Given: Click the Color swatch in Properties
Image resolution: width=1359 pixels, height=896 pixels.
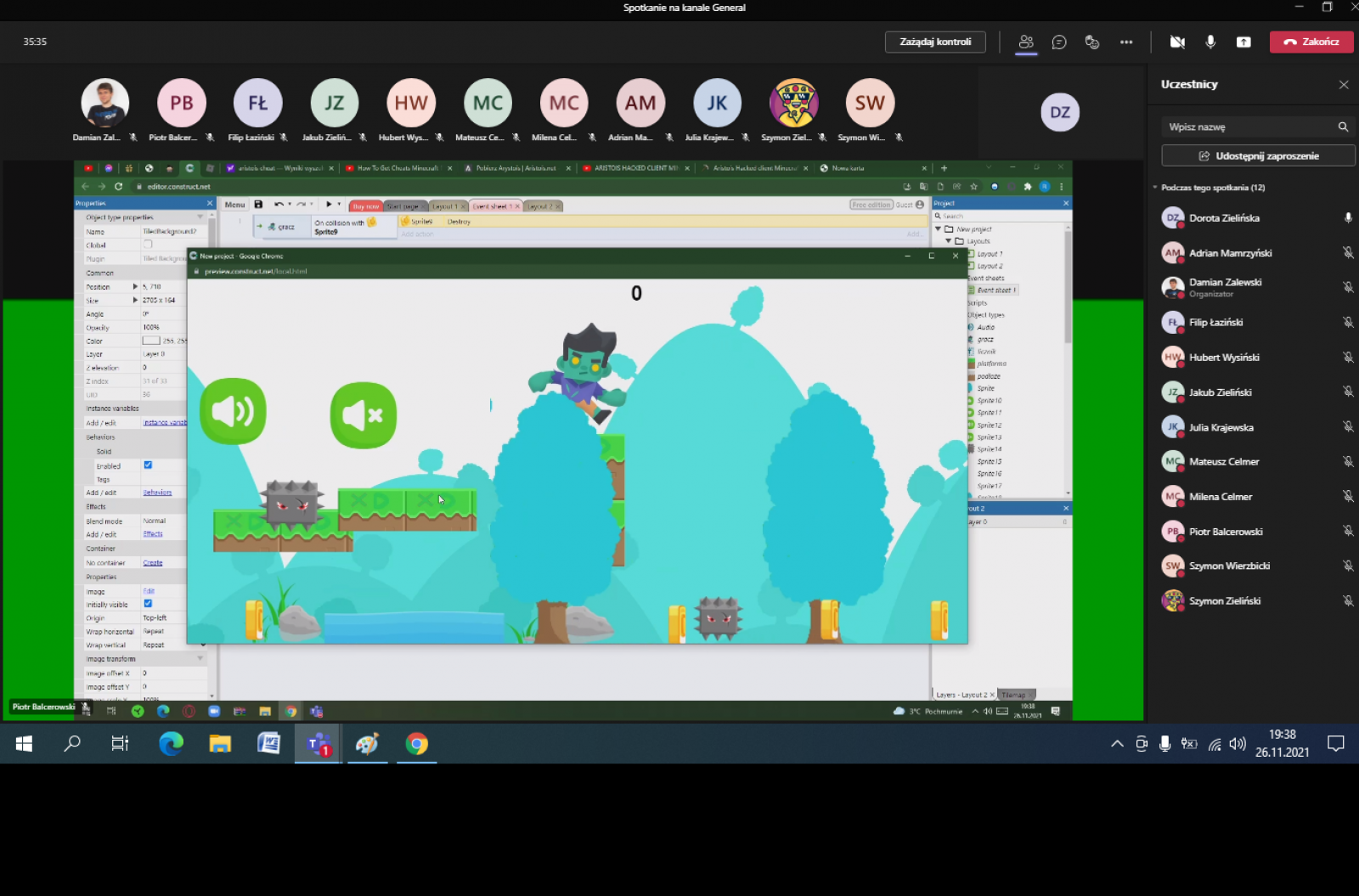Looking at the screenshot, I should click(x=151, y=341).
